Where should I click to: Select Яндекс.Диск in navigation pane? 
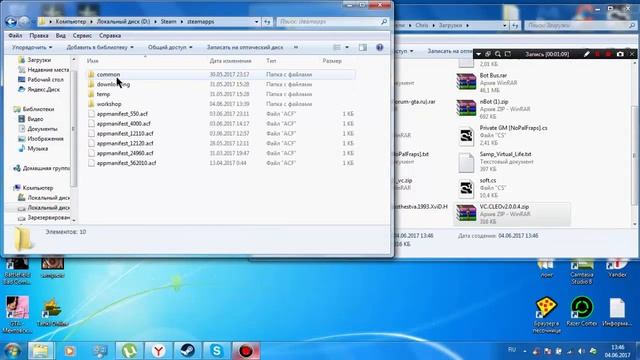39,89
